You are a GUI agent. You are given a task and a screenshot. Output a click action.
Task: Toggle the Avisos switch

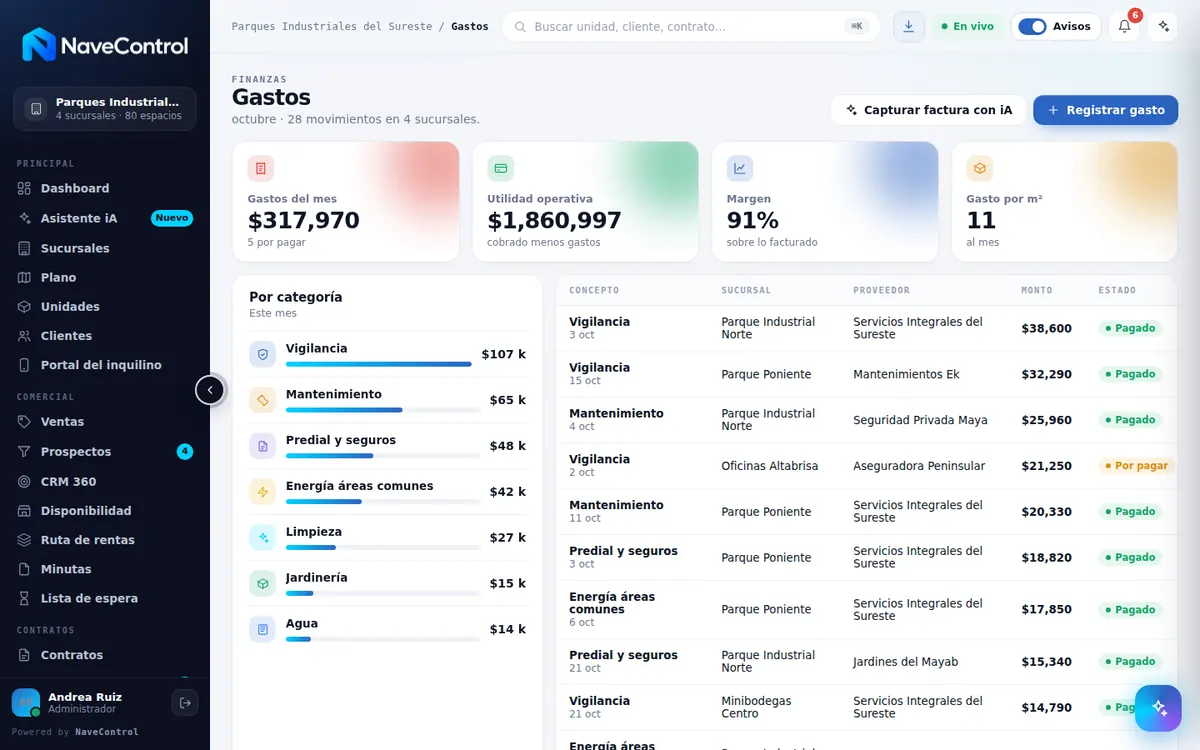tap(1032, 26)
